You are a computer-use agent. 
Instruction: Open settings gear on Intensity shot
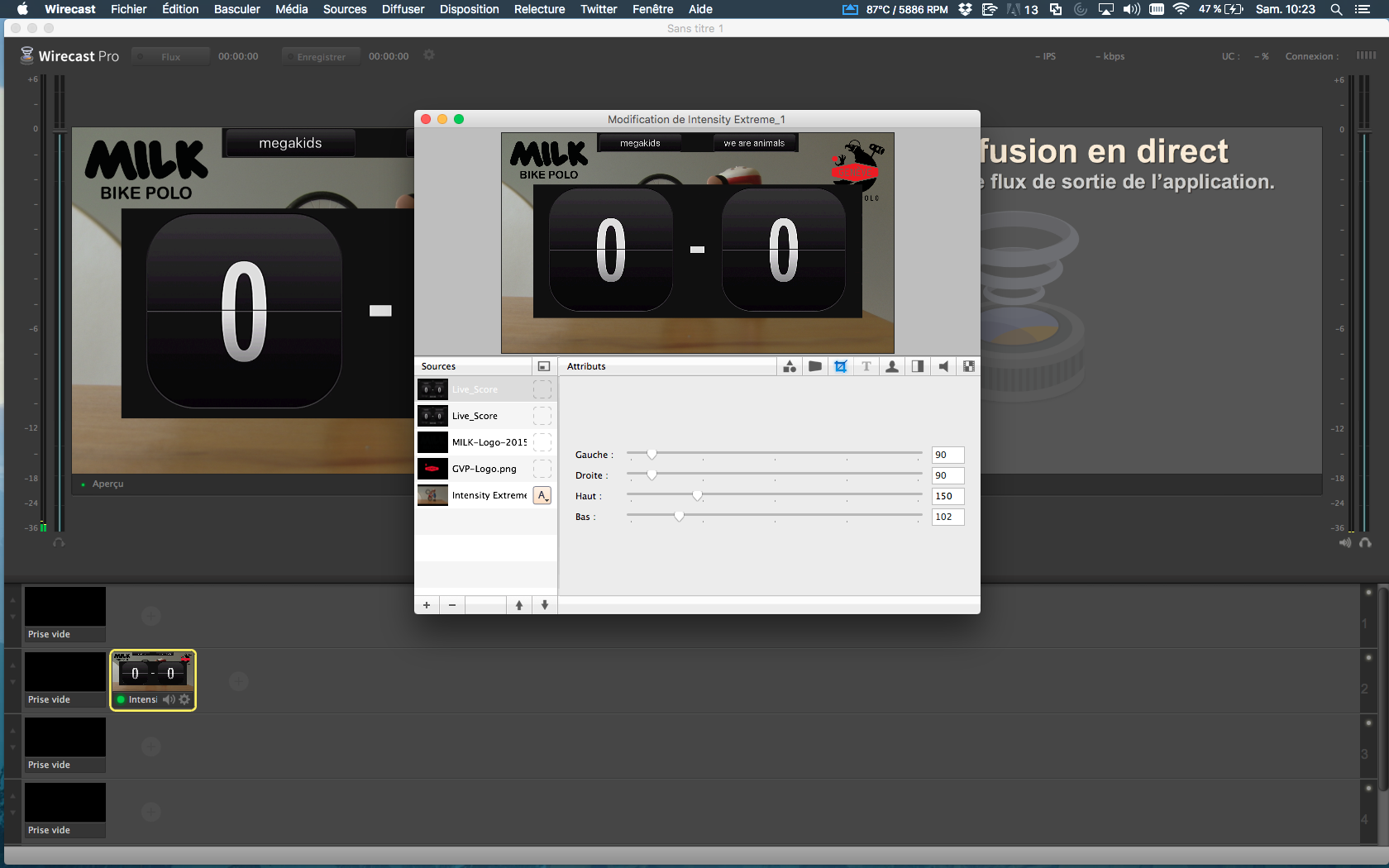[x=184, y=699]
